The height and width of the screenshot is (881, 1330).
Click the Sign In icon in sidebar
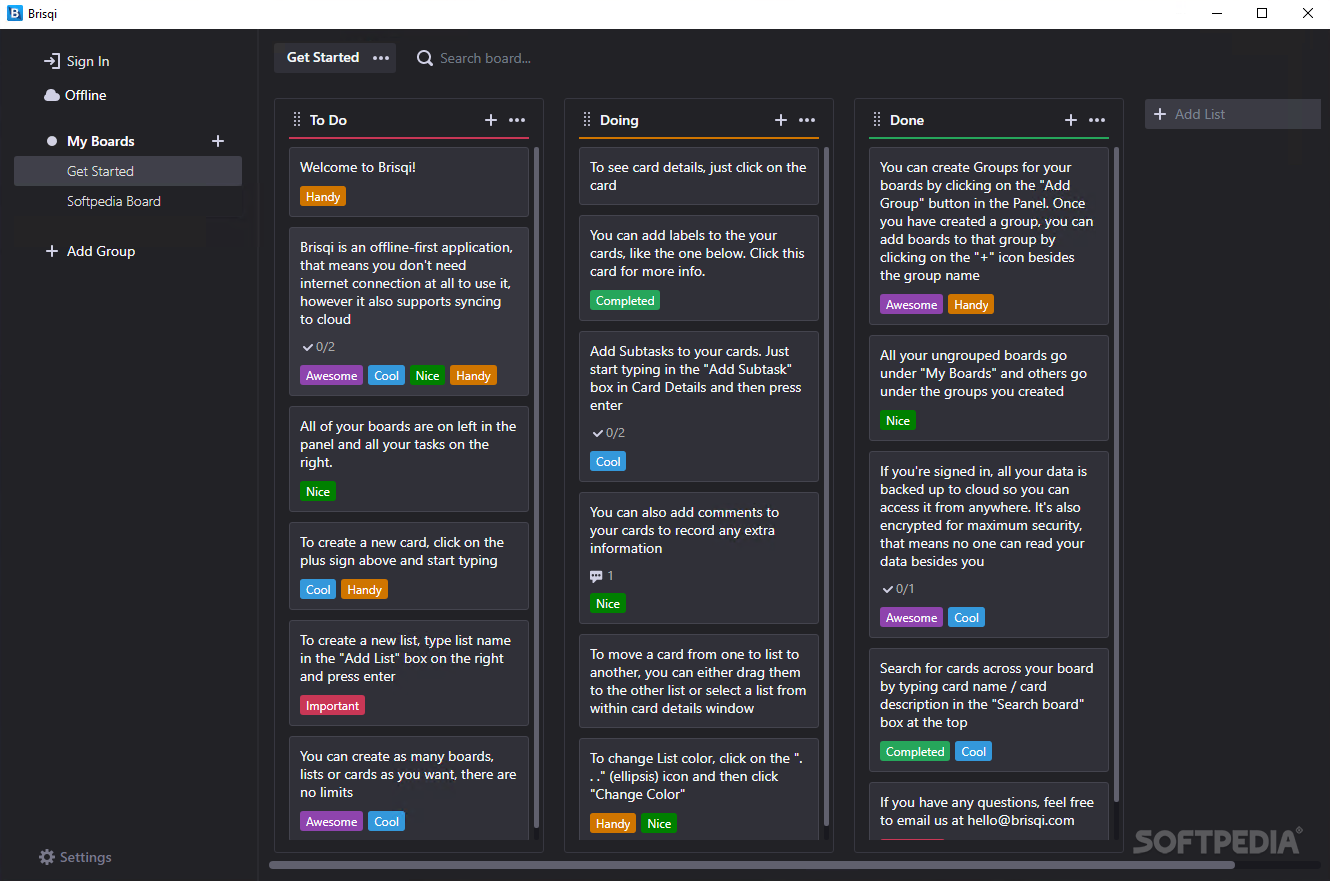pos(51,61)
